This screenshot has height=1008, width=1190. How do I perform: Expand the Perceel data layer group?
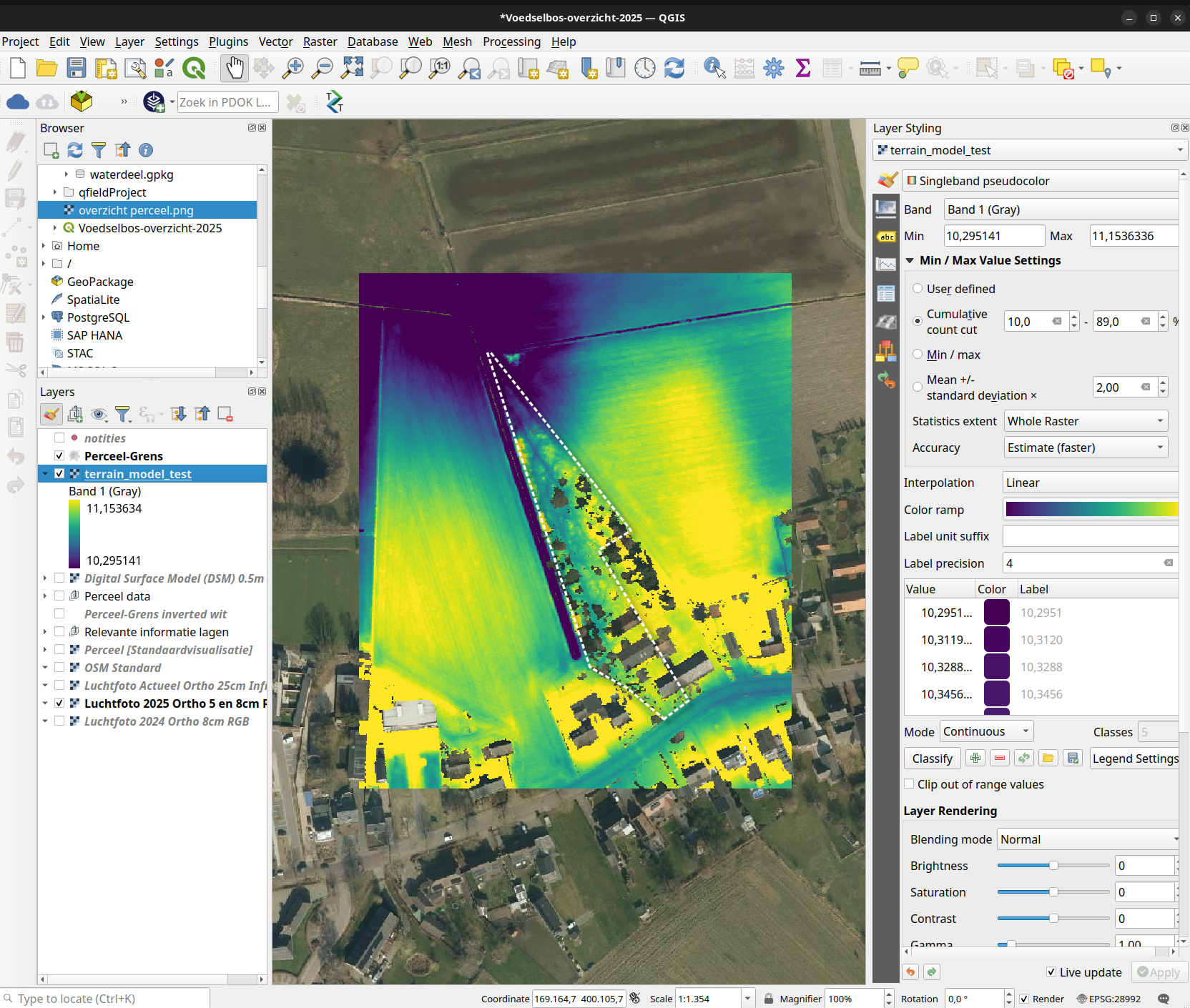(45, 596)
